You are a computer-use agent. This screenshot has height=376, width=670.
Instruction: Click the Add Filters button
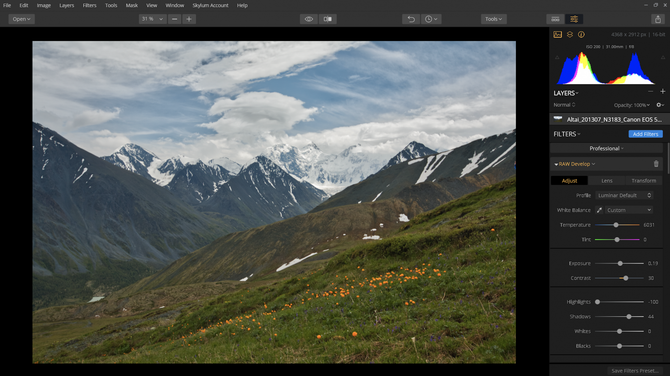tap(645, 134)
